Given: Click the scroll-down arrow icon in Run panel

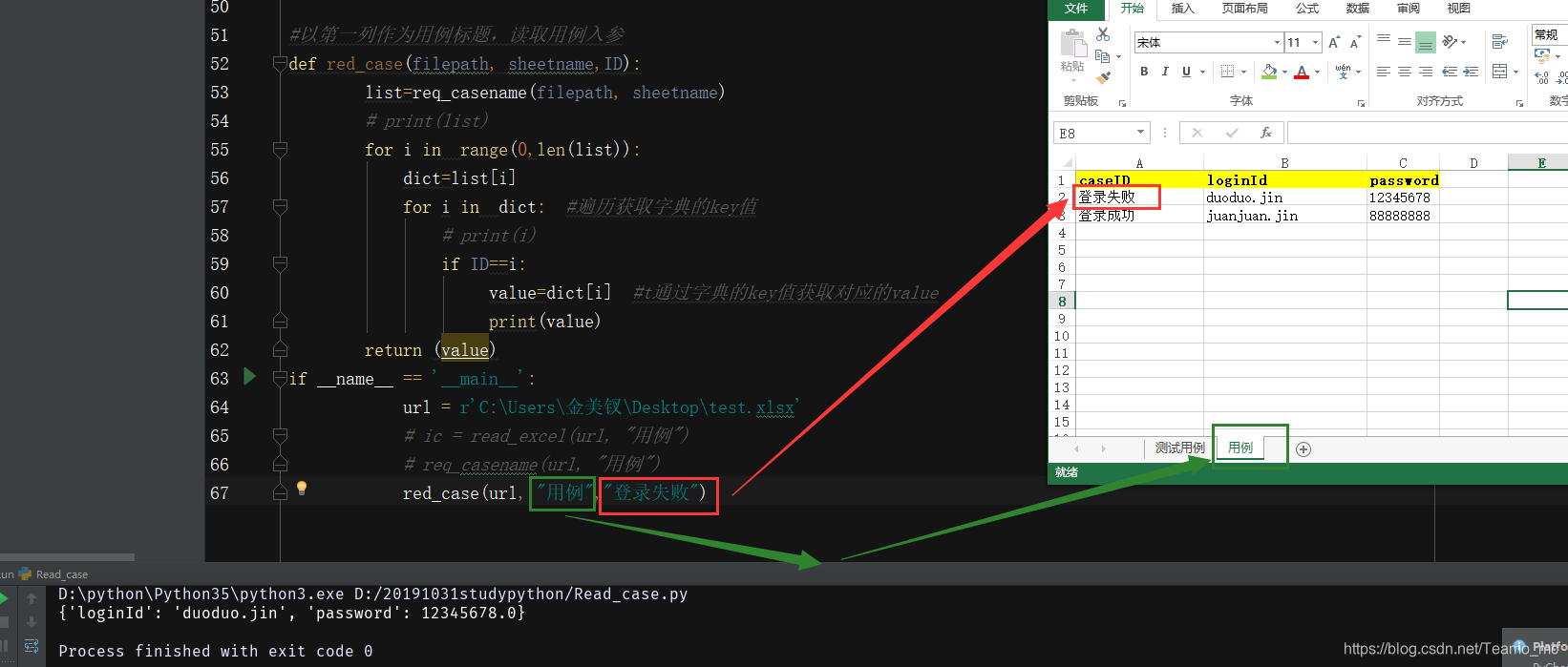Looking at the screenshot, I should pyautogui.click(x=32, y=622).
